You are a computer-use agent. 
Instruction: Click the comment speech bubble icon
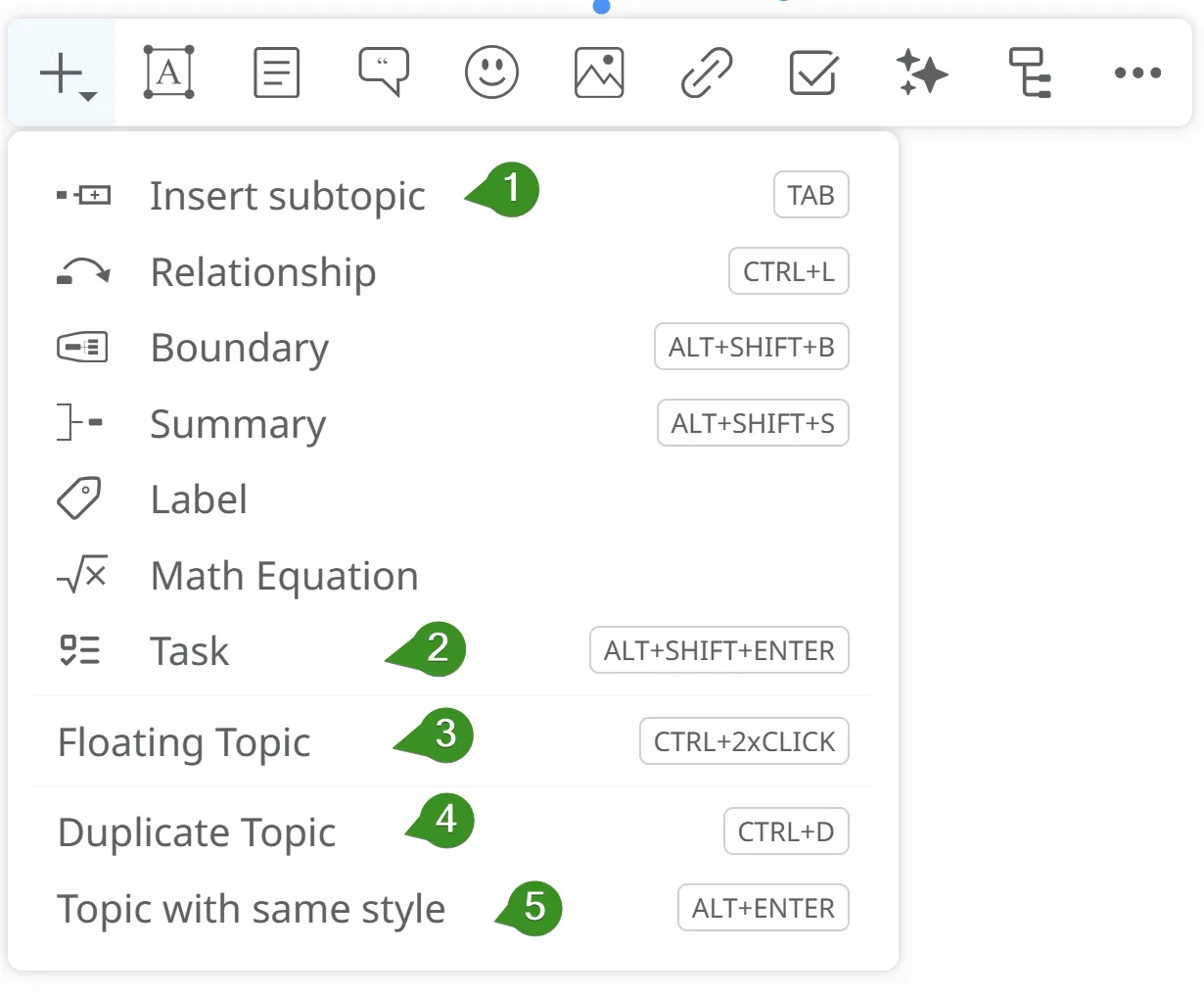[x=384, y=72]
